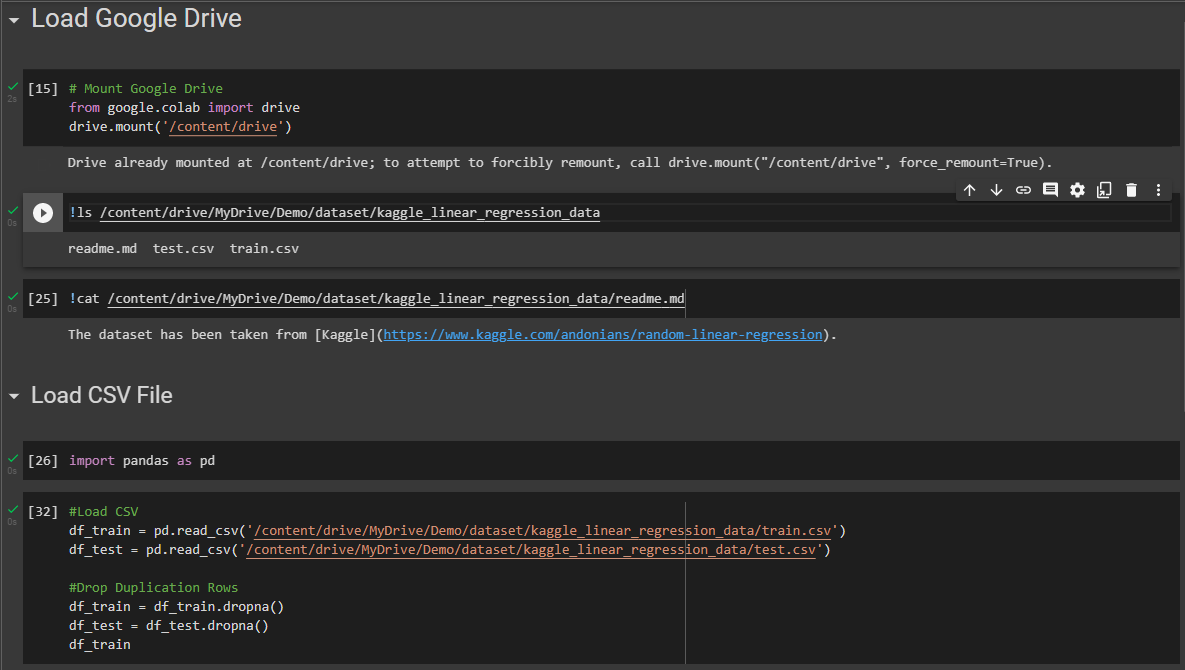Move the selected cell up

click(x=969, y=189)
